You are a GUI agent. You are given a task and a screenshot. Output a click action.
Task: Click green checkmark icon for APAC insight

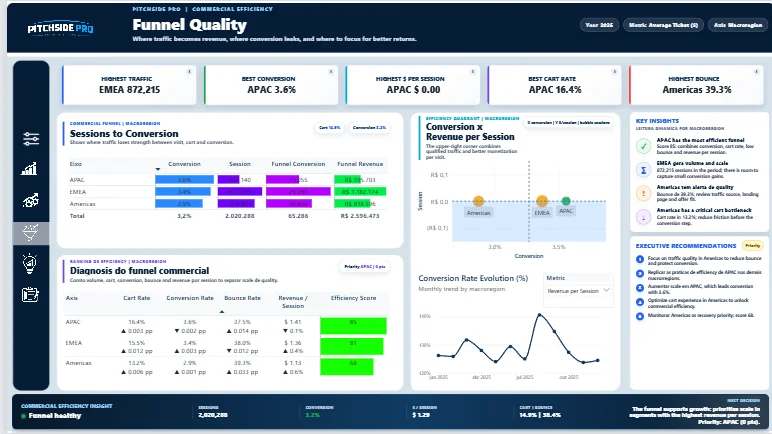point(643,146)
